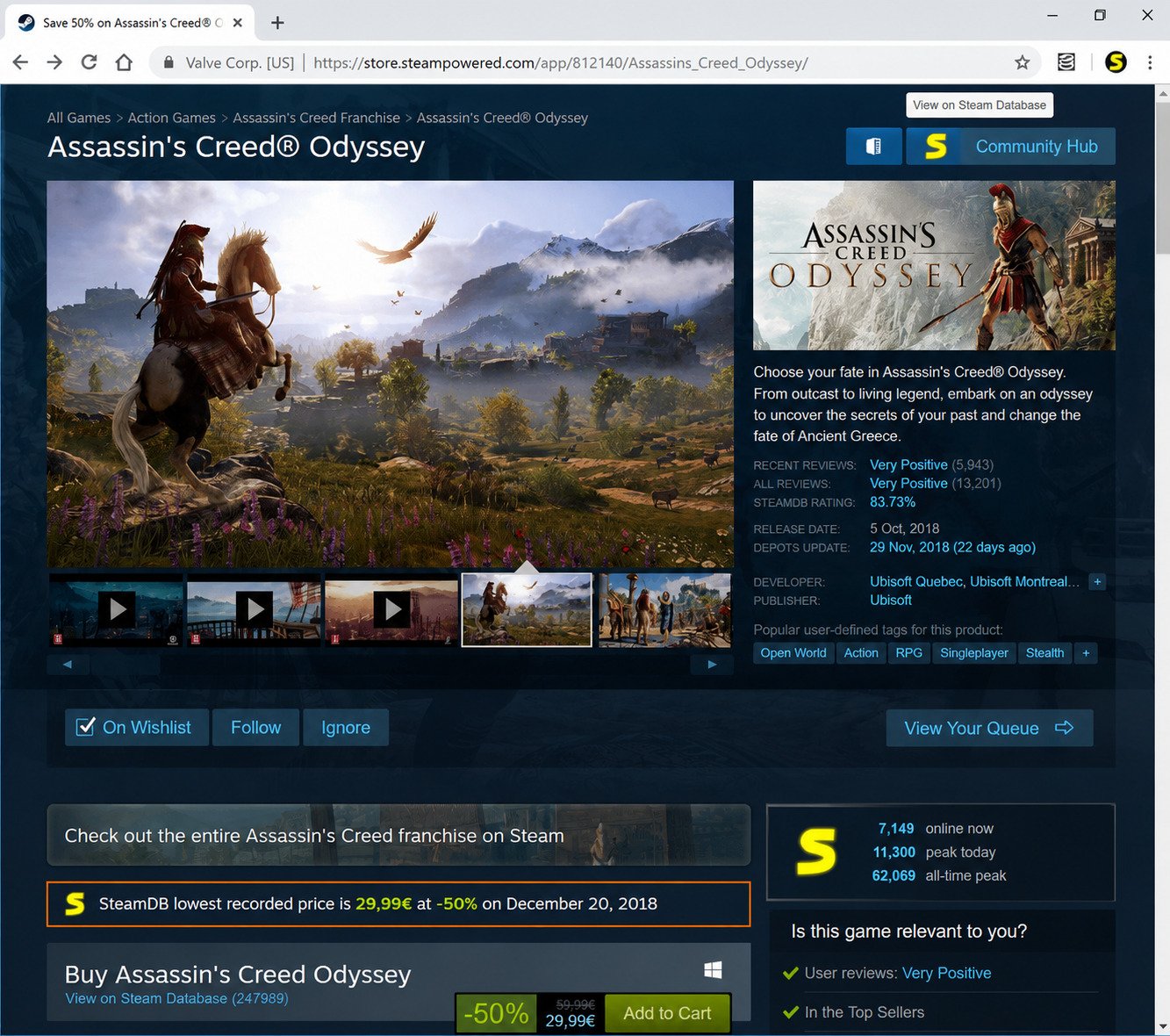The image size is (1170, 1036).
Task: Open the stacked-layers extension icon
Action: (1066, 62)
